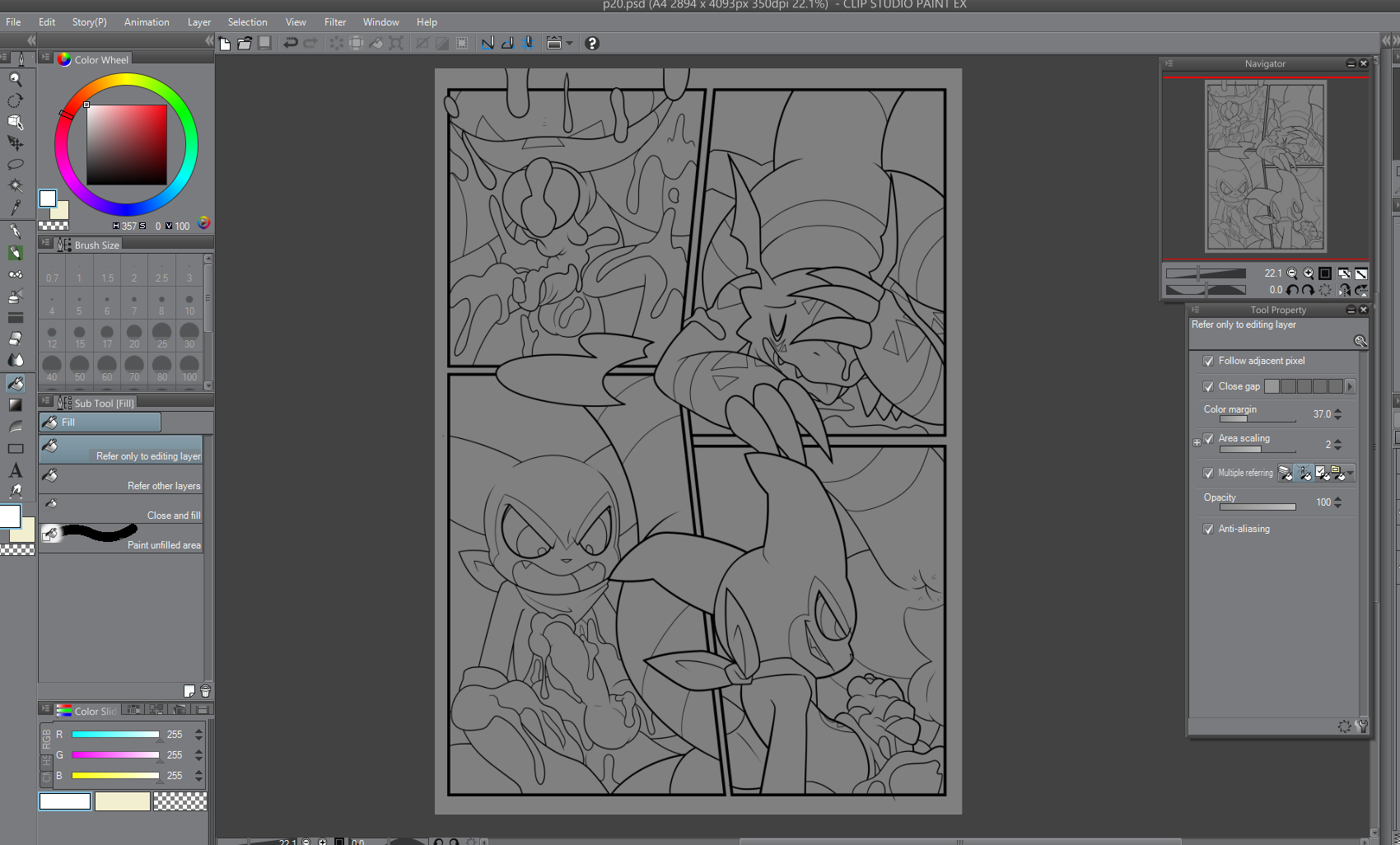
Task: Open the Edit menu
Action: pyautogui.click(x=47, y=22)
